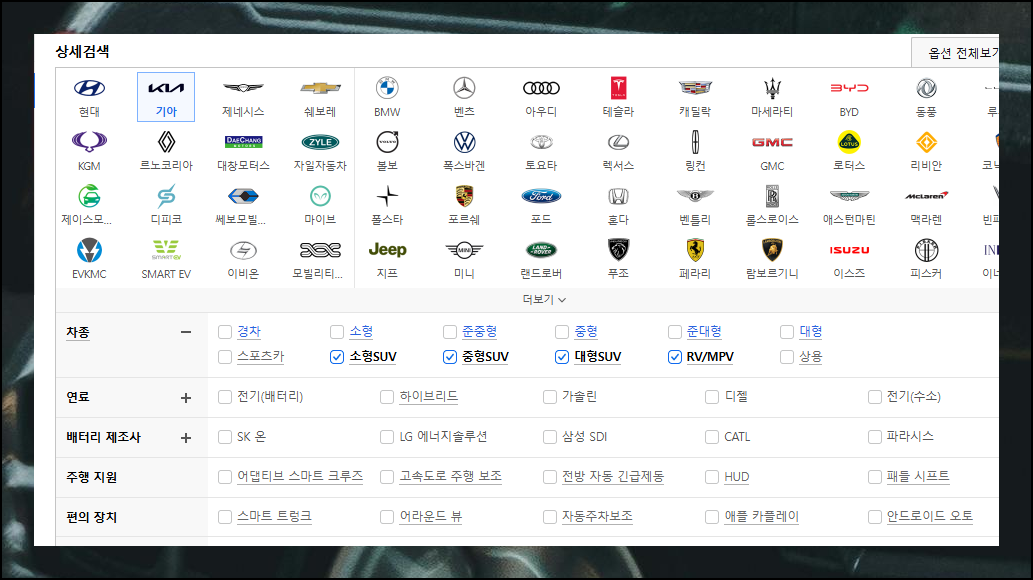
Task: Click the 스마트 트렁크 link
Action: [x=274, y=516]
